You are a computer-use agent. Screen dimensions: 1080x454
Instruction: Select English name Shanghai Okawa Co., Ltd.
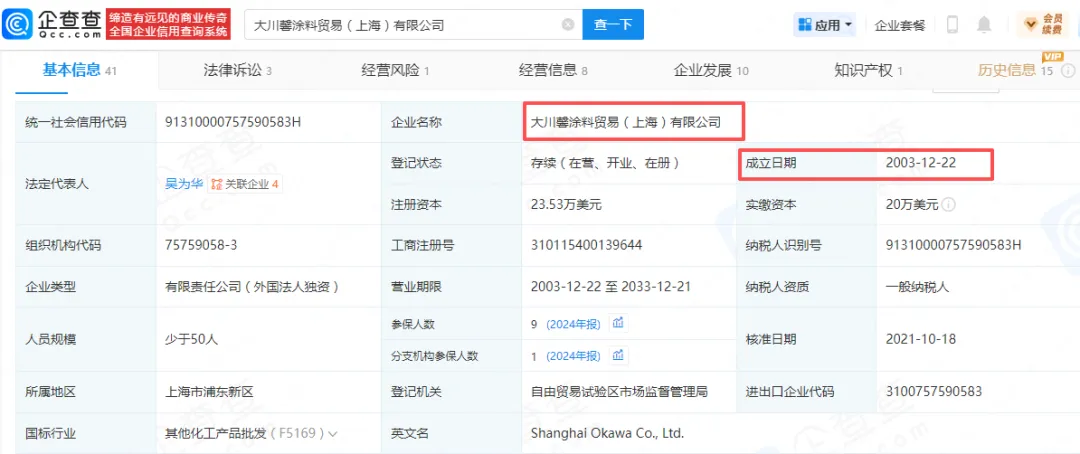607,433
